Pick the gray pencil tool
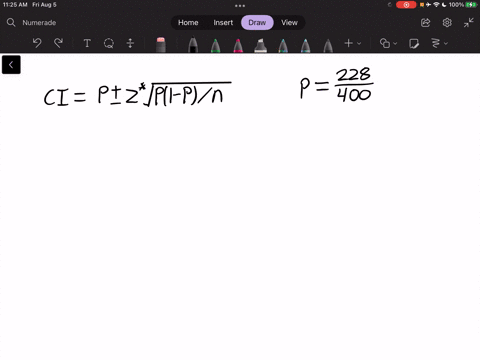 tap(328, 45)
